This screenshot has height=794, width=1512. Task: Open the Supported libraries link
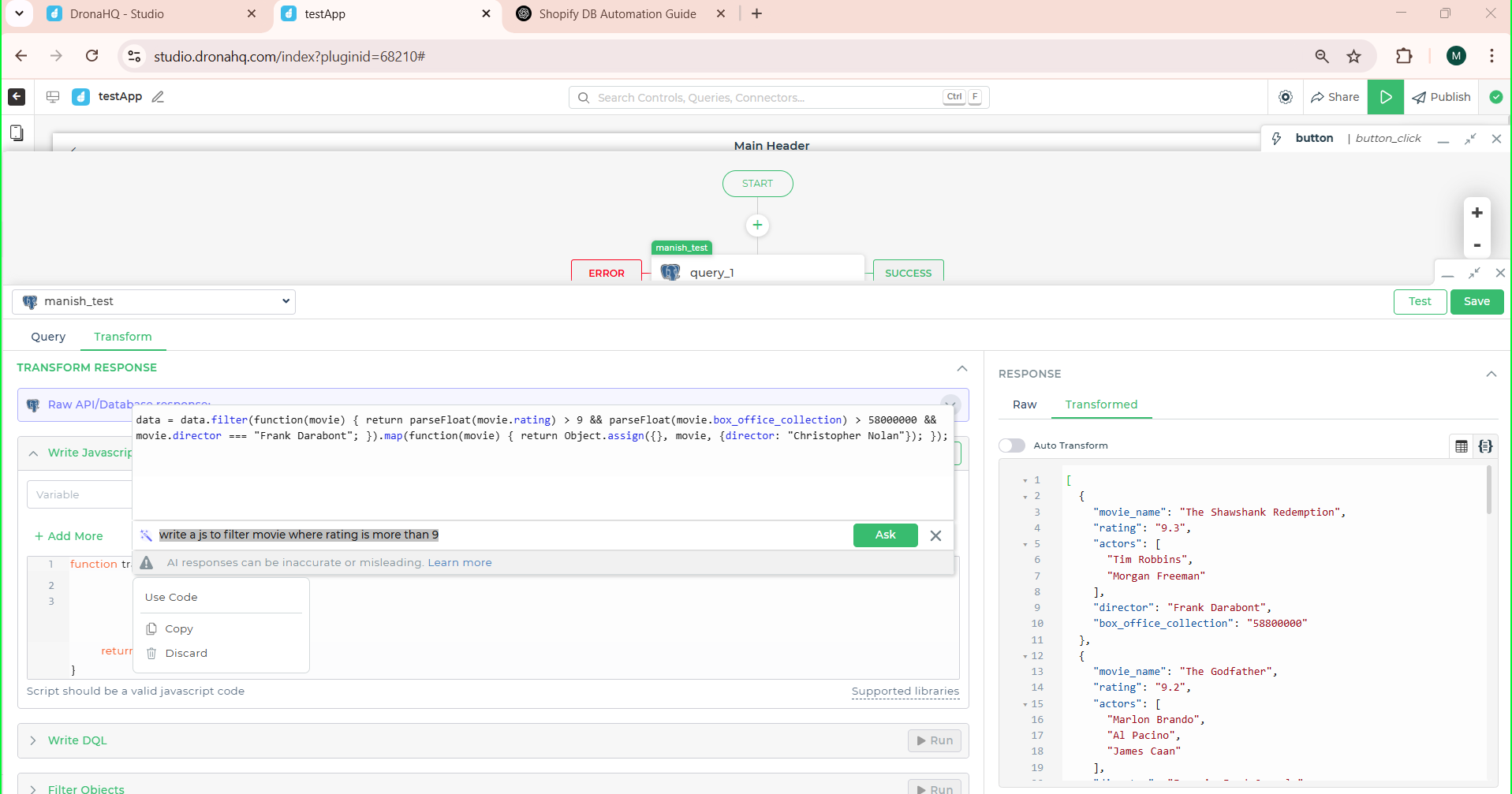[905, 691]
